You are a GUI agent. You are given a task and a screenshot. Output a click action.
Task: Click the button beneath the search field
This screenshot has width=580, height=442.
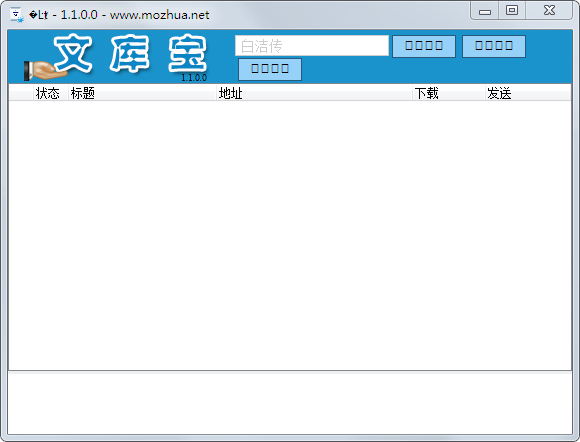click(270, 69)
